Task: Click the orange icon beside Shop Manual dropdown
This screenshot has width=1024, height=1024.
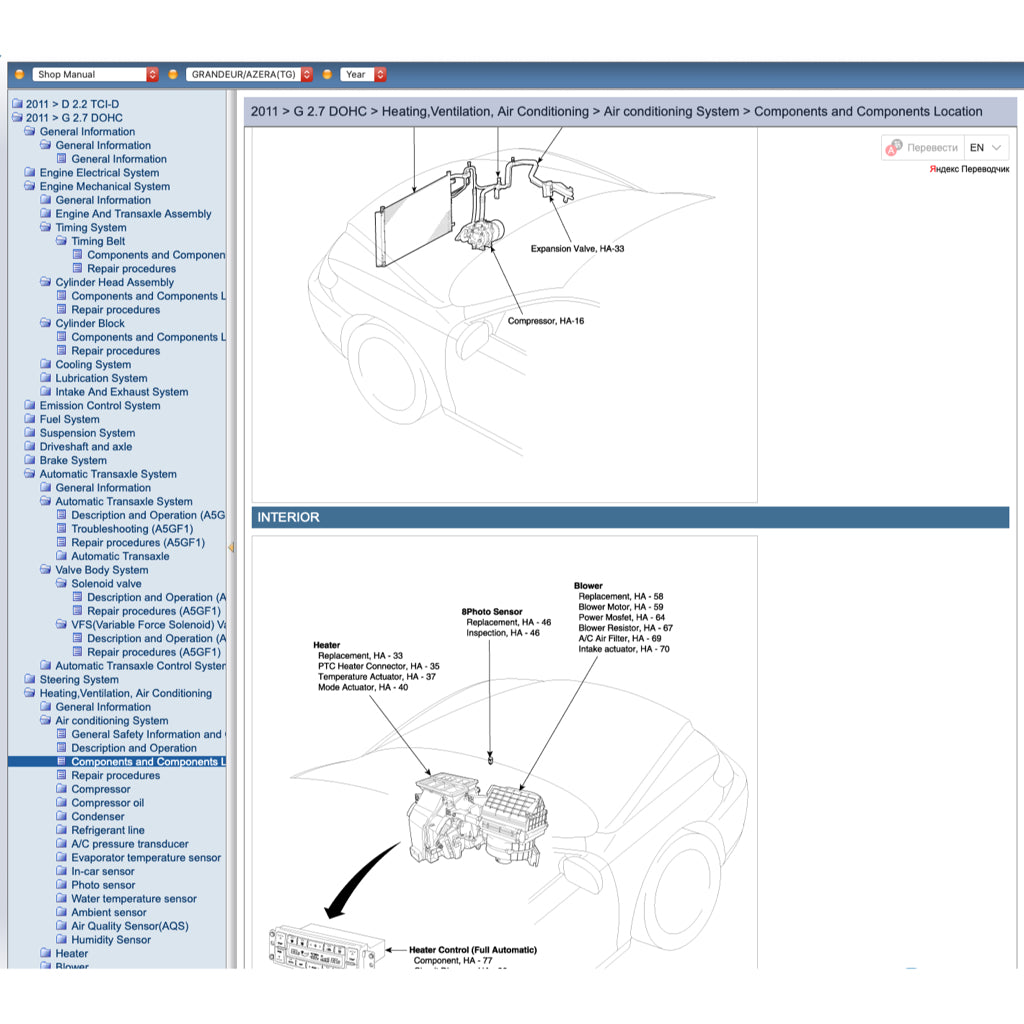Action: coord(19,73)
